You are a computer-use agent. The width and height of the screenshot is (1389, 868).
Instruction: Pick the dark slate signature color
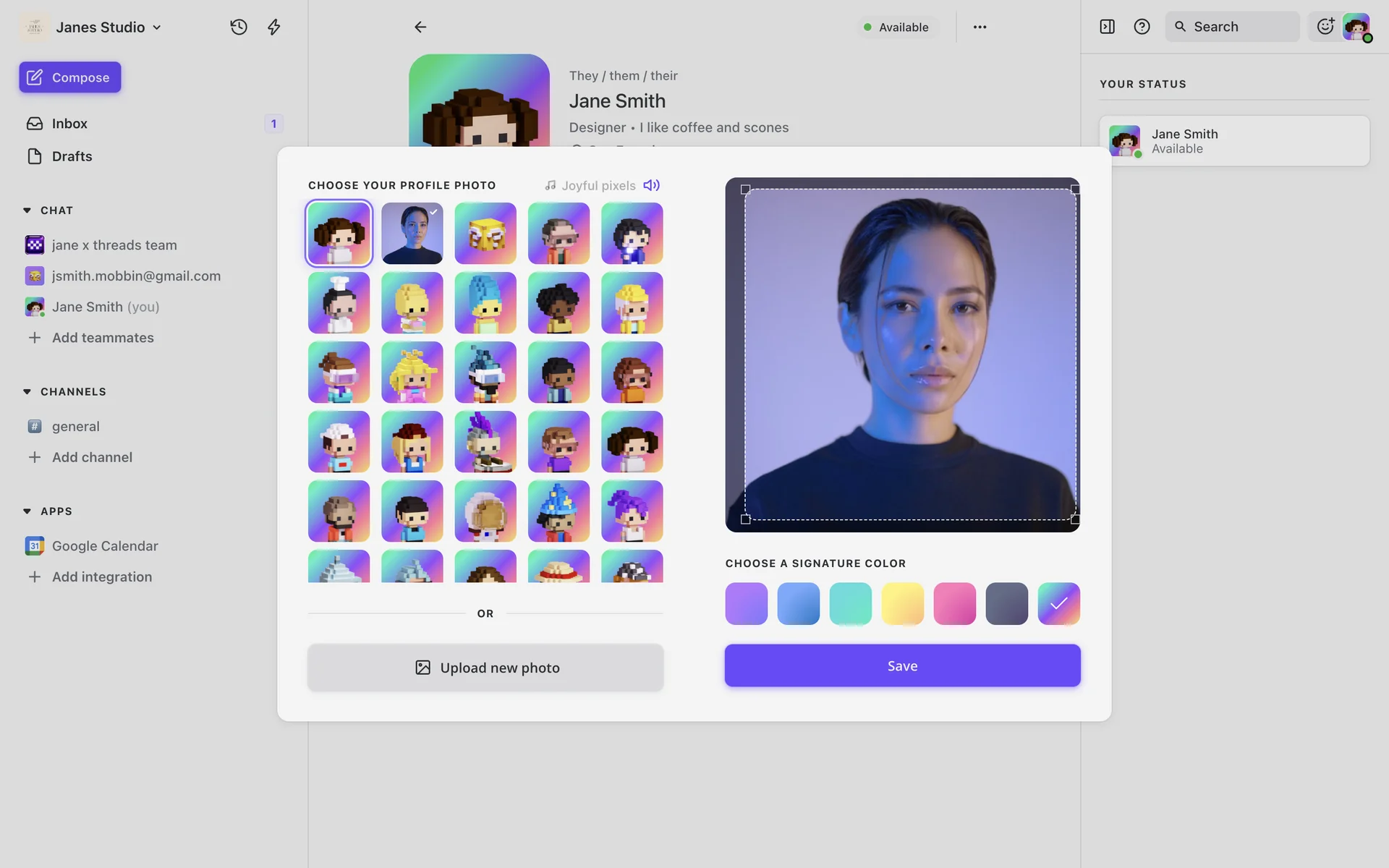click(x=1006, y=603)
